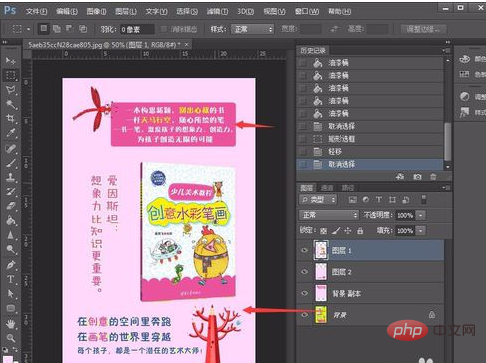Select the Sharpen/Blur tool

(11, 235)
